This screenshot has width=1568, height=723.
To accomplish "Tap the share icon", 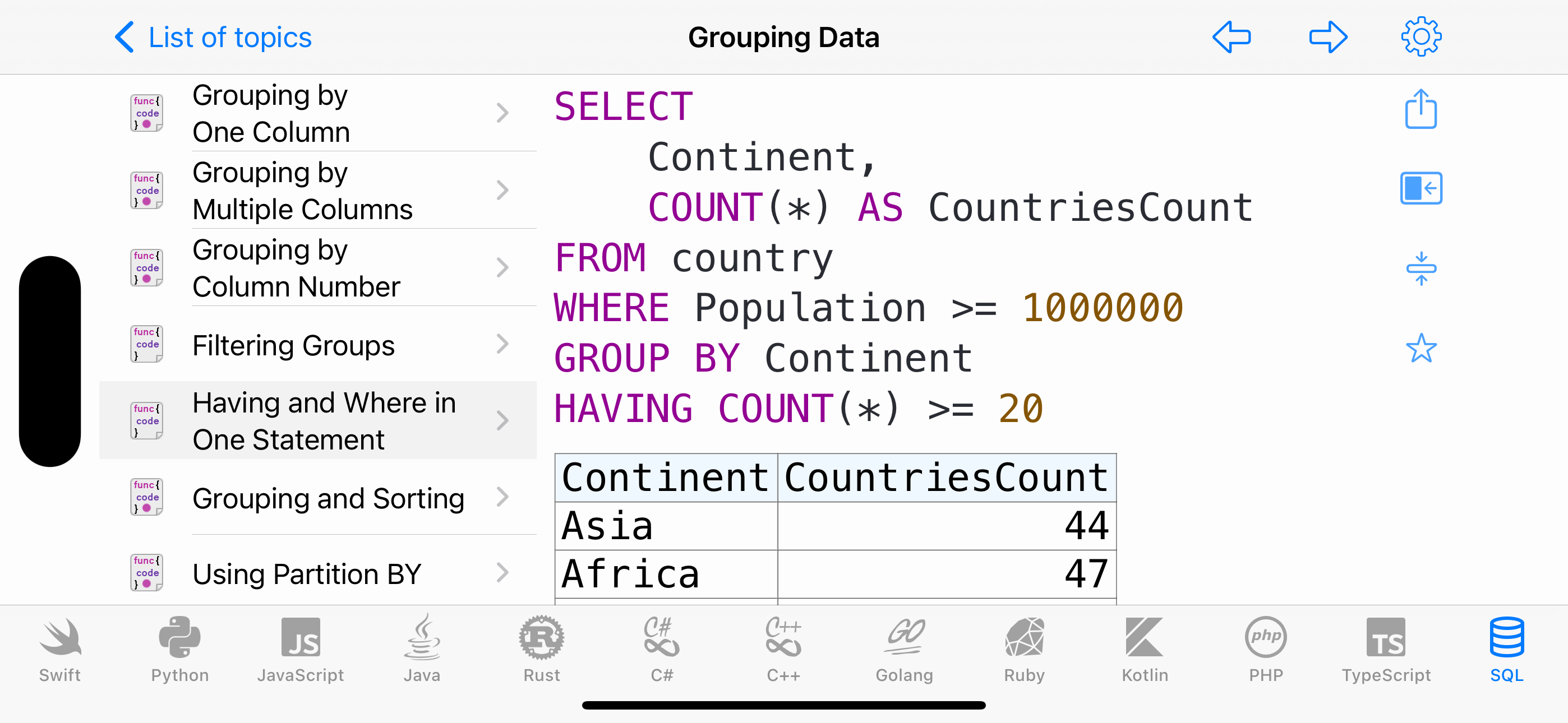I will tap(1421, 109).
